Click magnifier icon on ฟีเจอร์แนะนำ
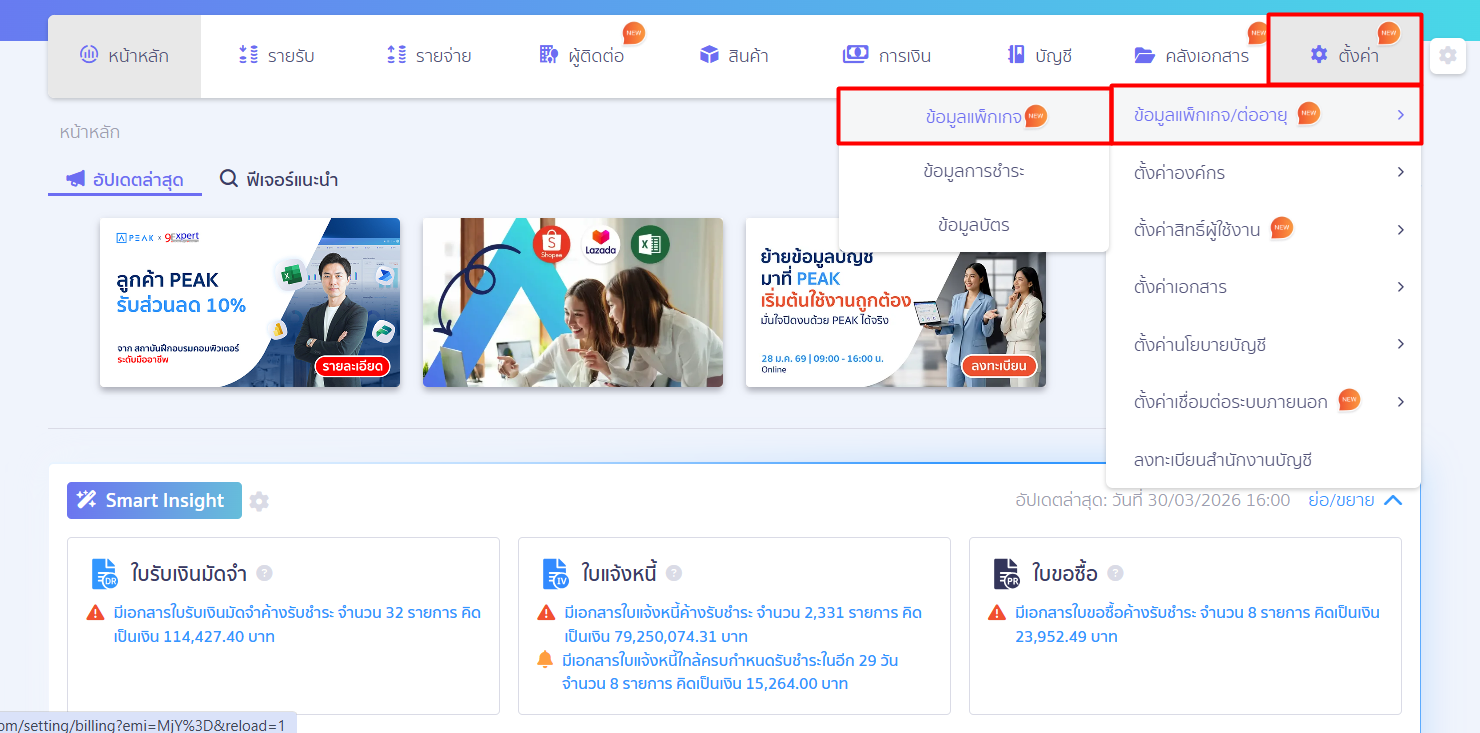This screenshot has height=733, width=1480. coord(228,179)
